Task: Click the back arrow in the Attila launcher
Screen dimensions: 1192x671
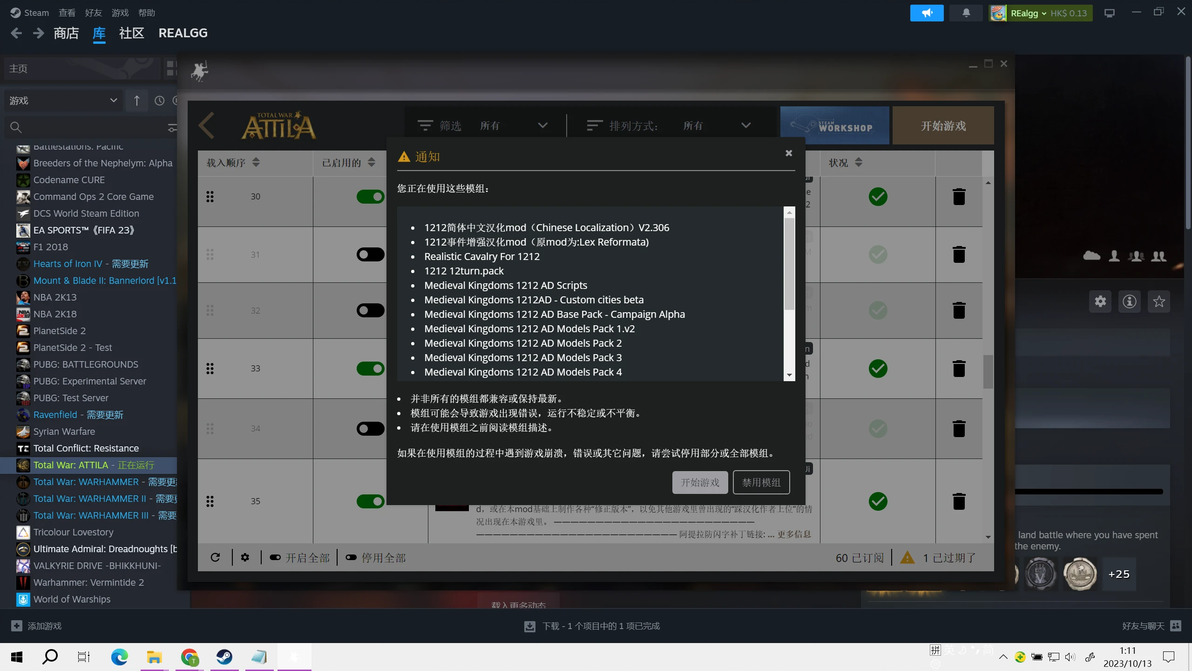Action: [206, 125]
